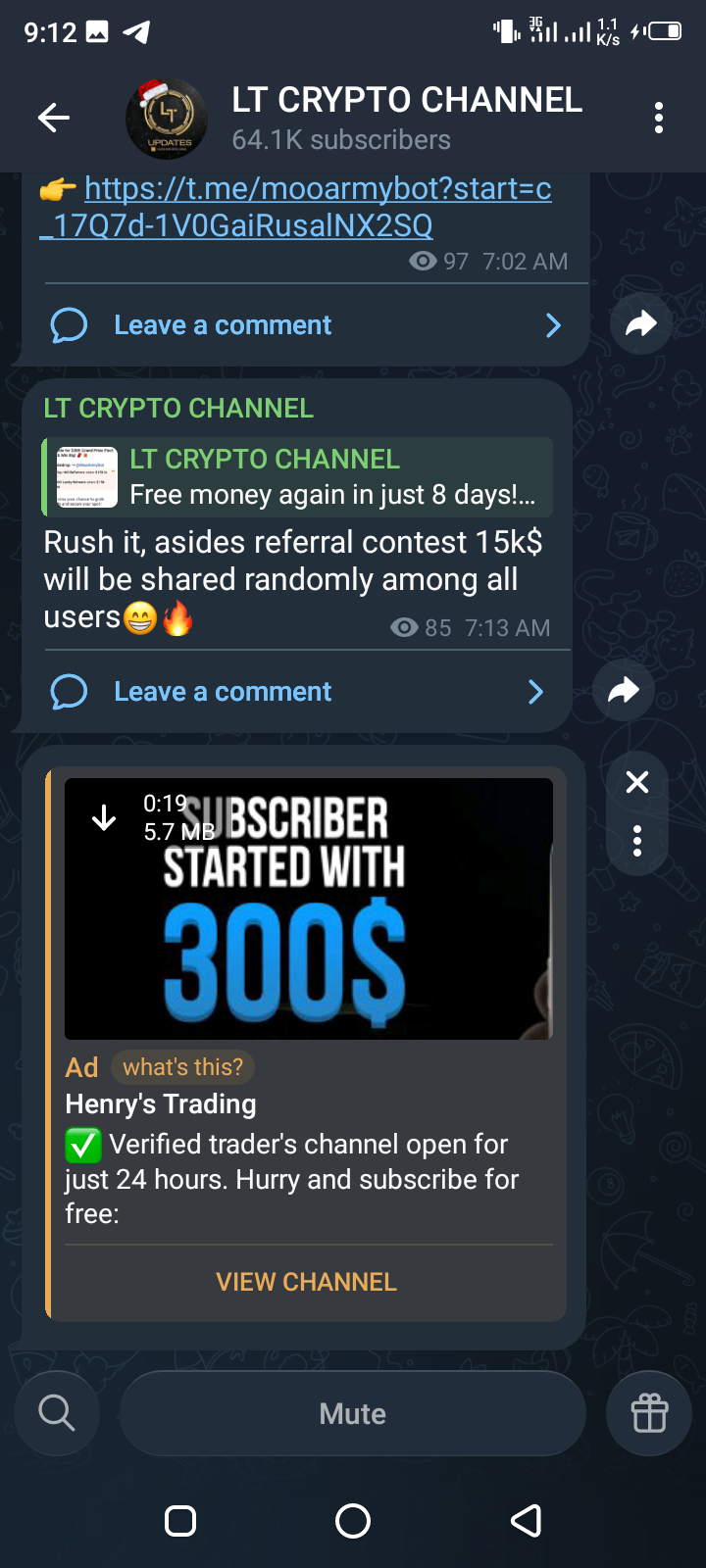Open ad options three-dot menu

coord(637,841)
